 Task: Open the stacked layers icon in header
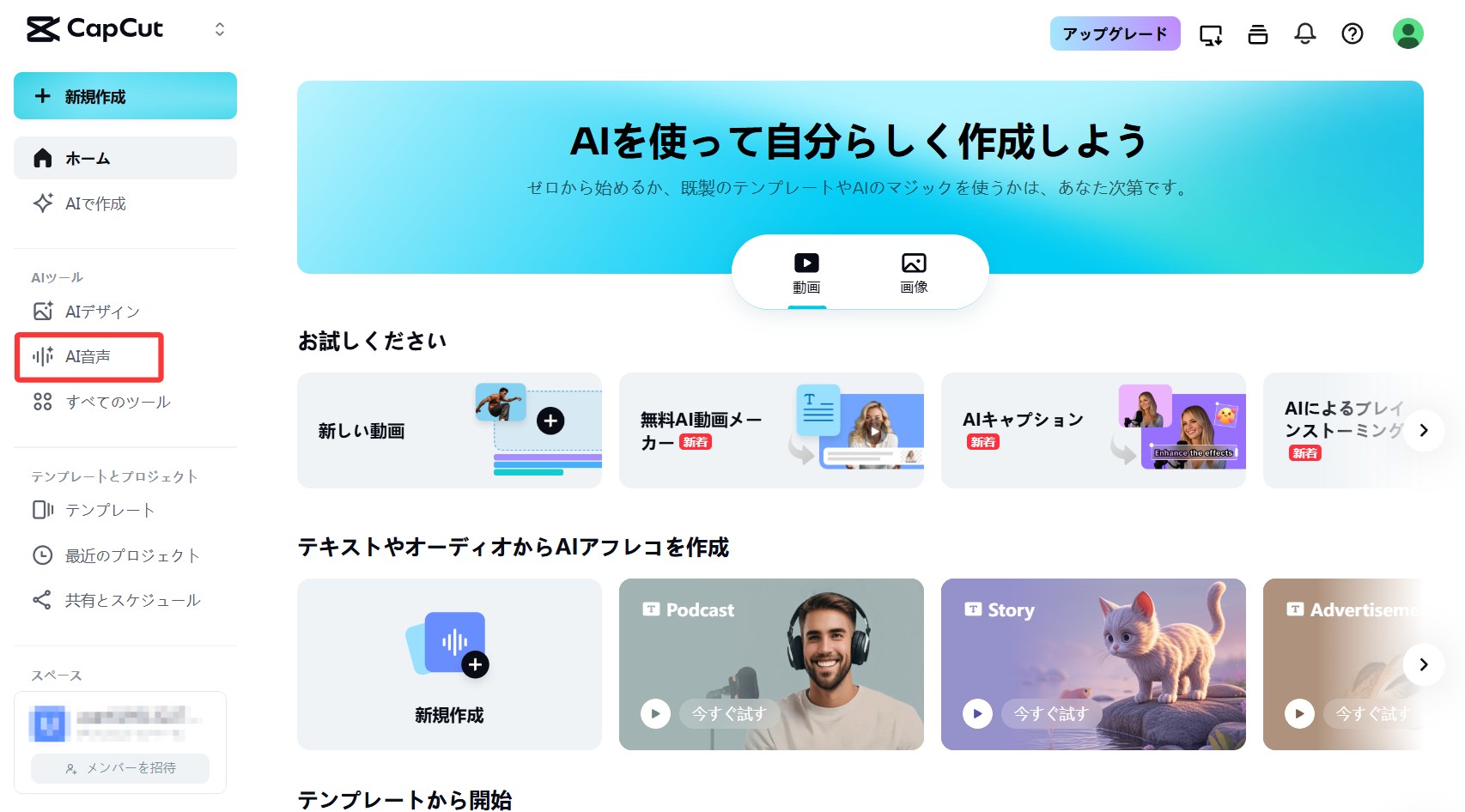(1257, 34)
